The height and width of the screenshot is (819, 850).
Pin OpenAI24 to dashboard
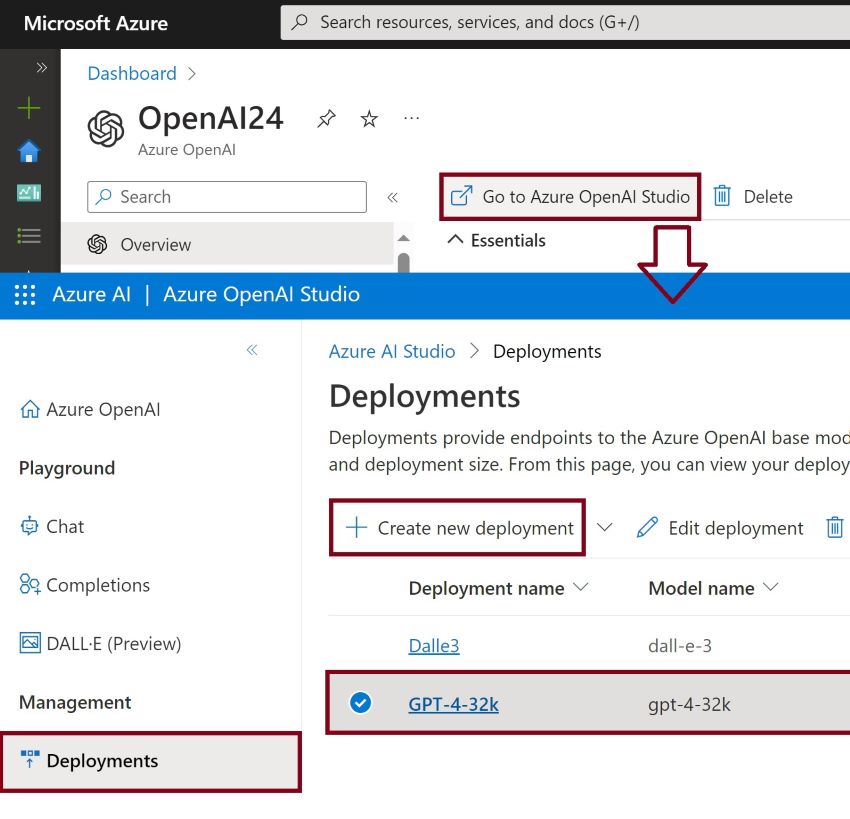pyautogui.click(x=325, y=118)
